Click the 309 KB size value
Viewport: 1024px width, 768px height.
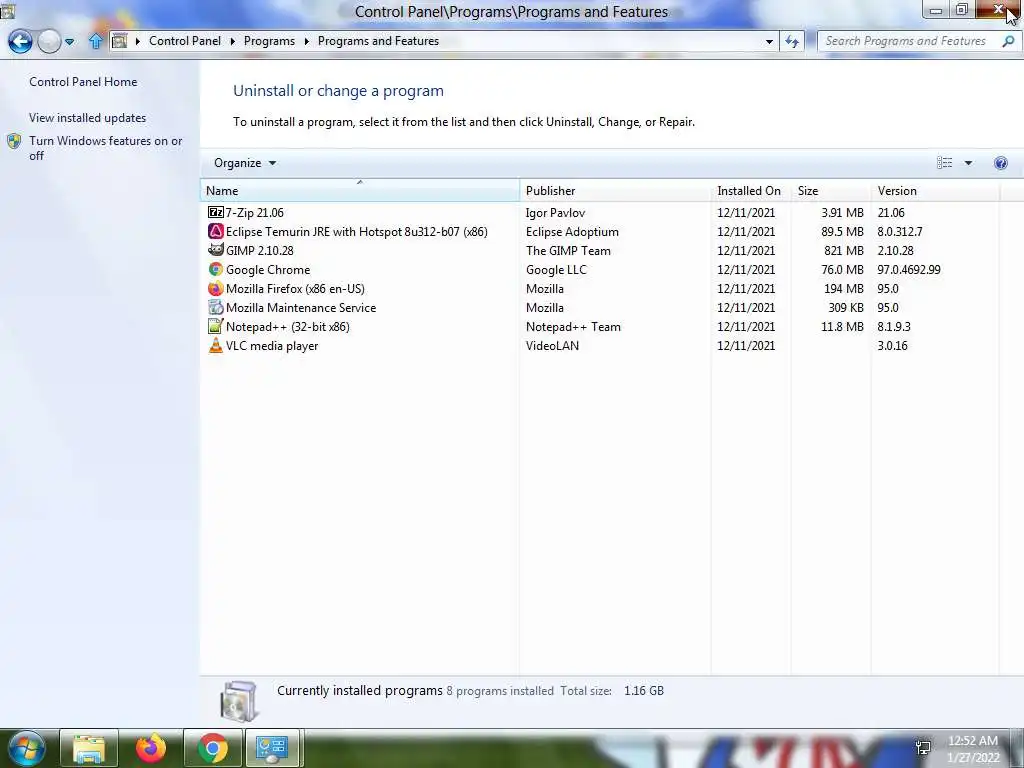pyautogui.click(x=846, y=307)
